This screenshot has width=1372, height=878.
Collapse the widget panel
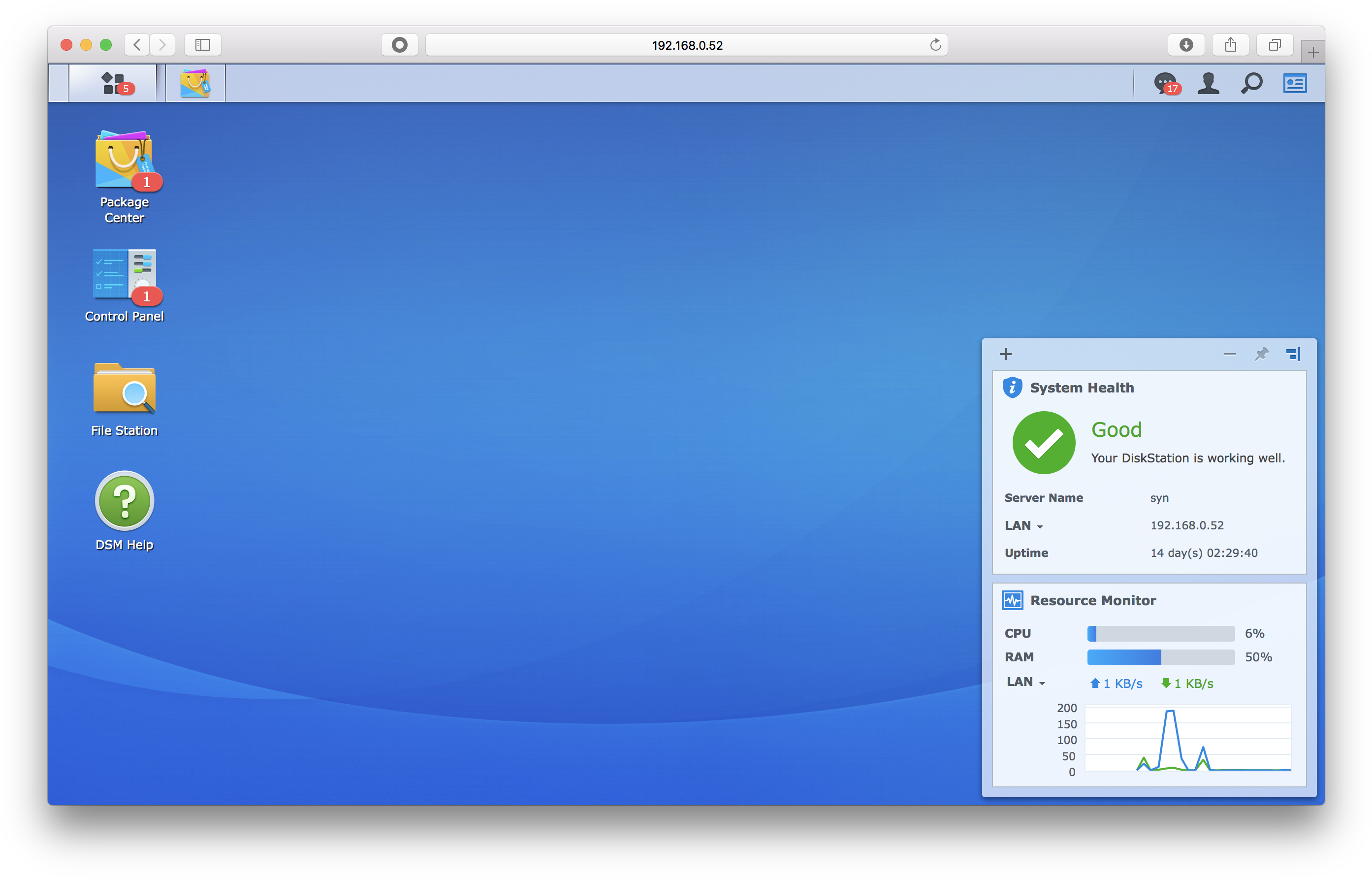pos(1230,354)
